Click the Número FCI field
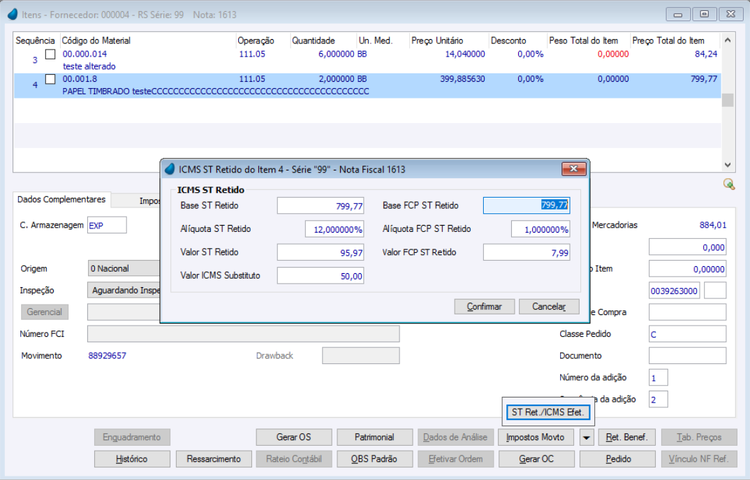Viewport: 750px width, 480px height. click(x=243, y=334)
